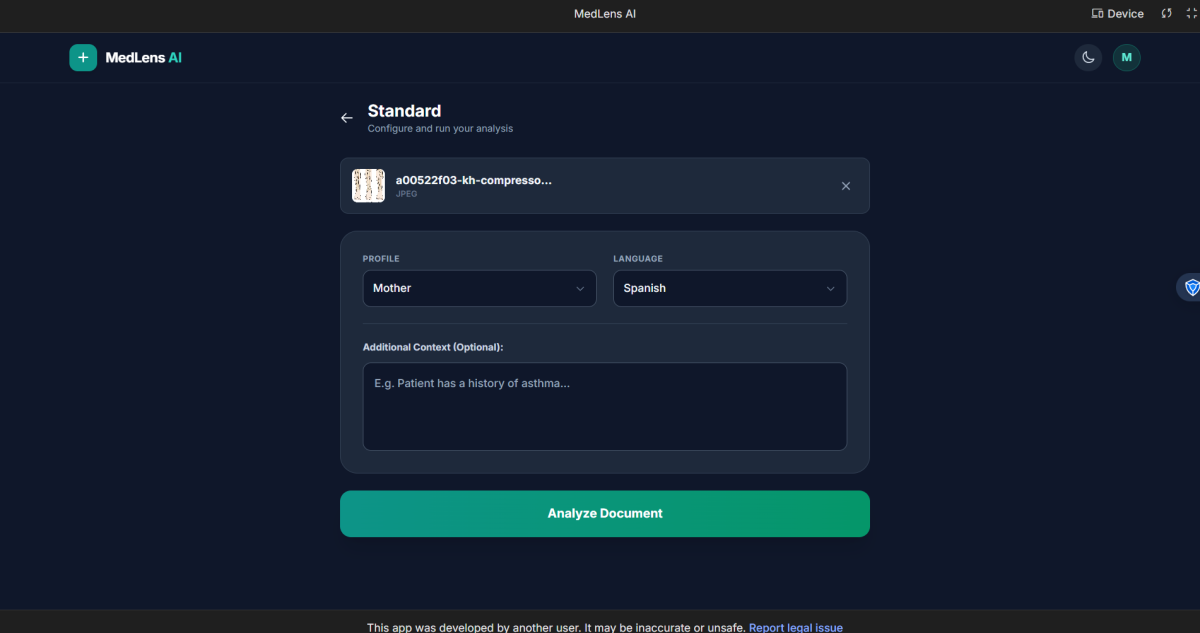
Task: Click the Additional Context text area
Action: coord(604,406)
